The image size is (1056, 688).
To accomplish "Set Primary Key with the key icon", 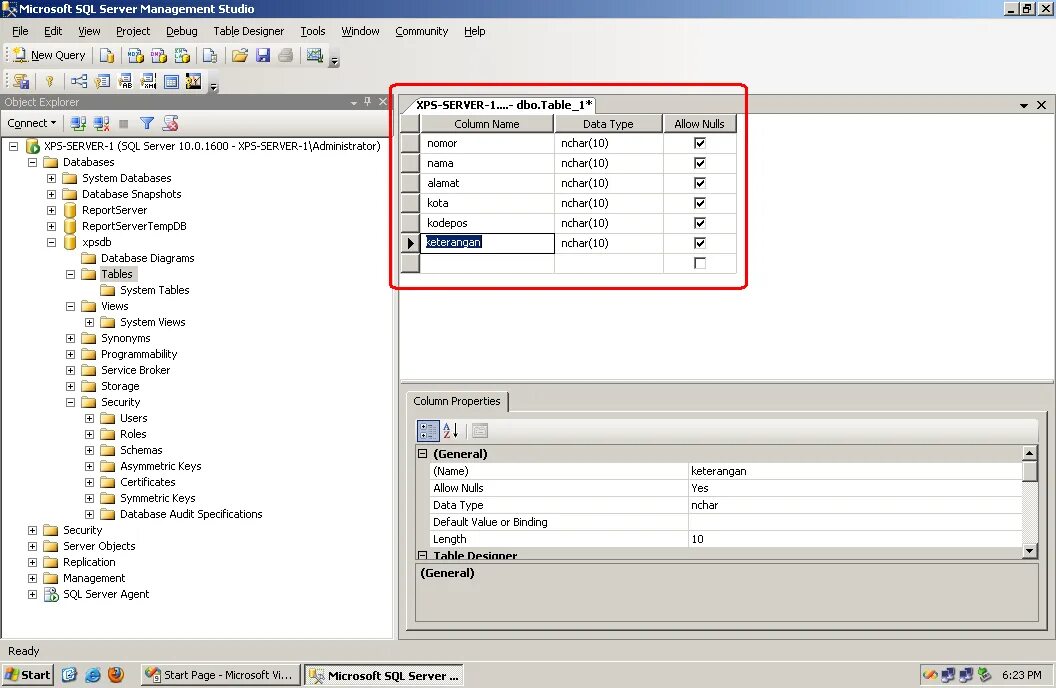I will (49, 81).
